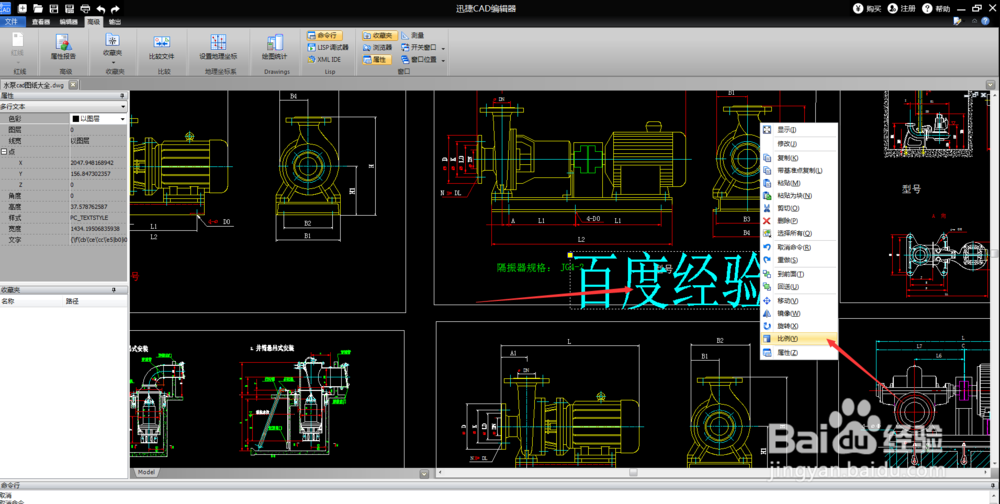Screen dimensions: 1000x504
Task: Toggle the 命令行 command line panel button
Action: pos(324,36)
